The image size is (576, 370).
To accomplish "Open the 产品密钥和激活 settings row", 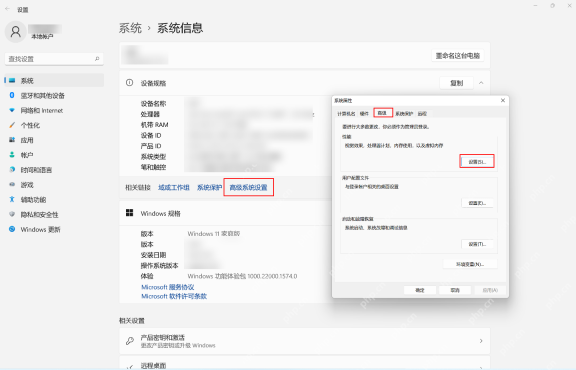I will (x=305, y=341).
